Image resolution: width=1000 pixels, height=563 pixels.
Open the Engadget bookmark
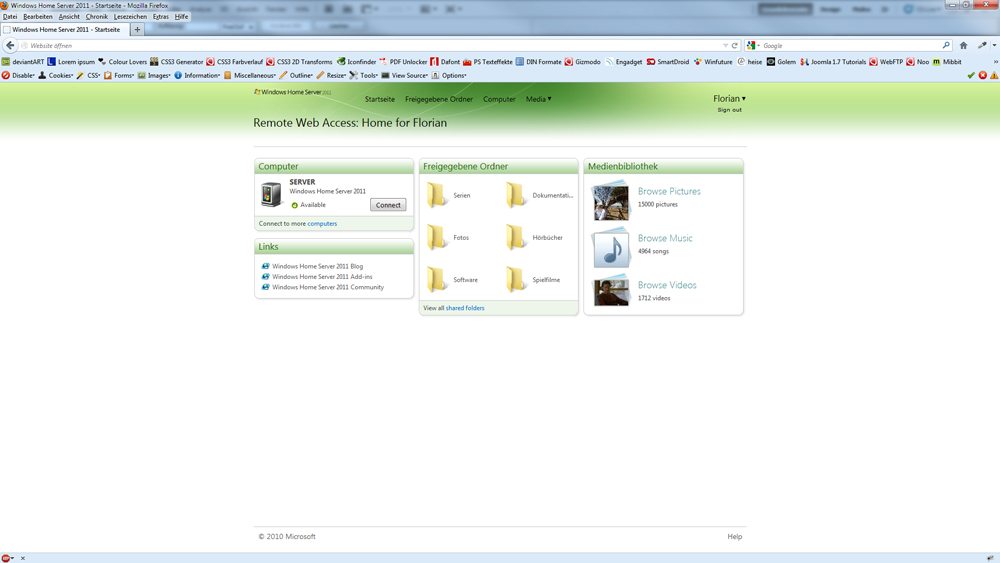point(624,62)
